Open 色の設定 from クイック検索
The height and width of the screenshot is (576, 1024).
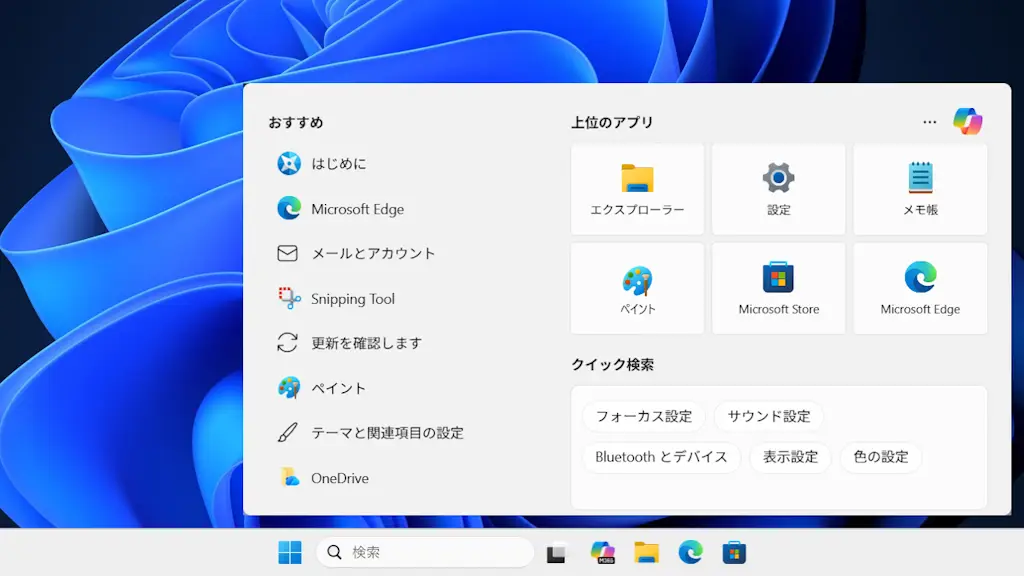click(x=880, y=457)
